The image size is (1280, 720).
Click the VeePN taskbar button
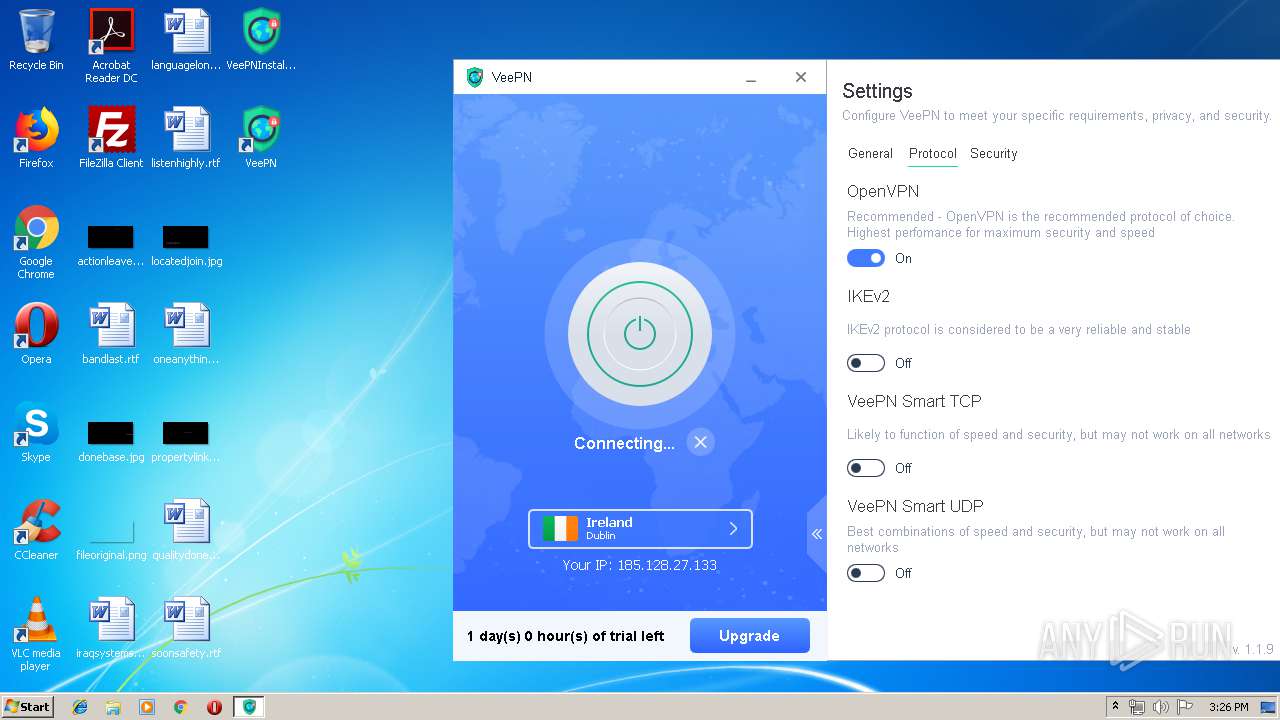[249, 707]
